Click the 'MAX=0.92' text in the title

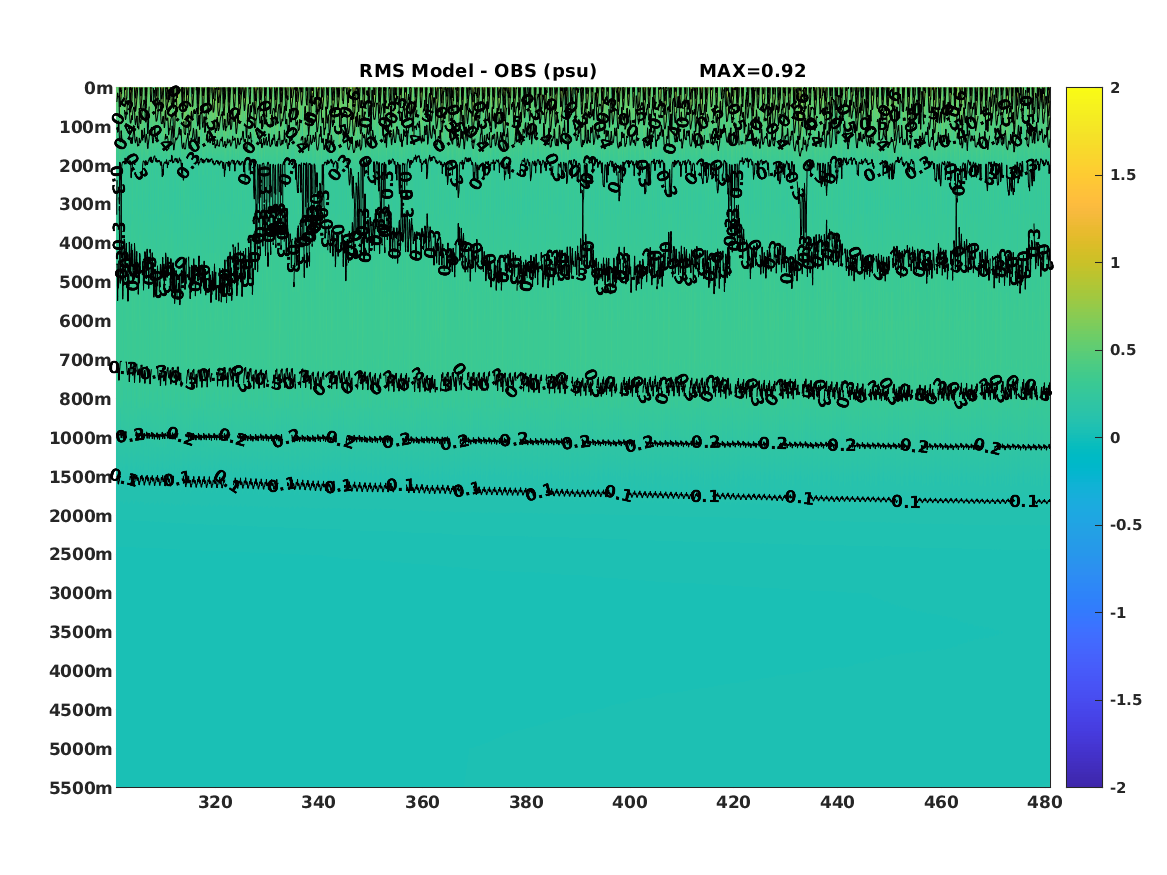pyautogui.click(x=752, y=71)
